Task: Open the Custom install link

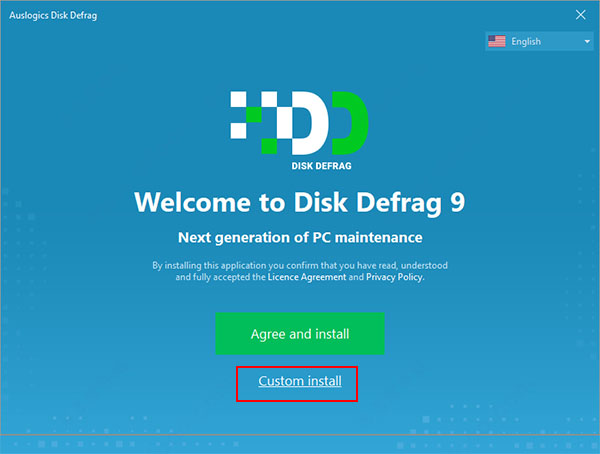Action: point(300,381)
